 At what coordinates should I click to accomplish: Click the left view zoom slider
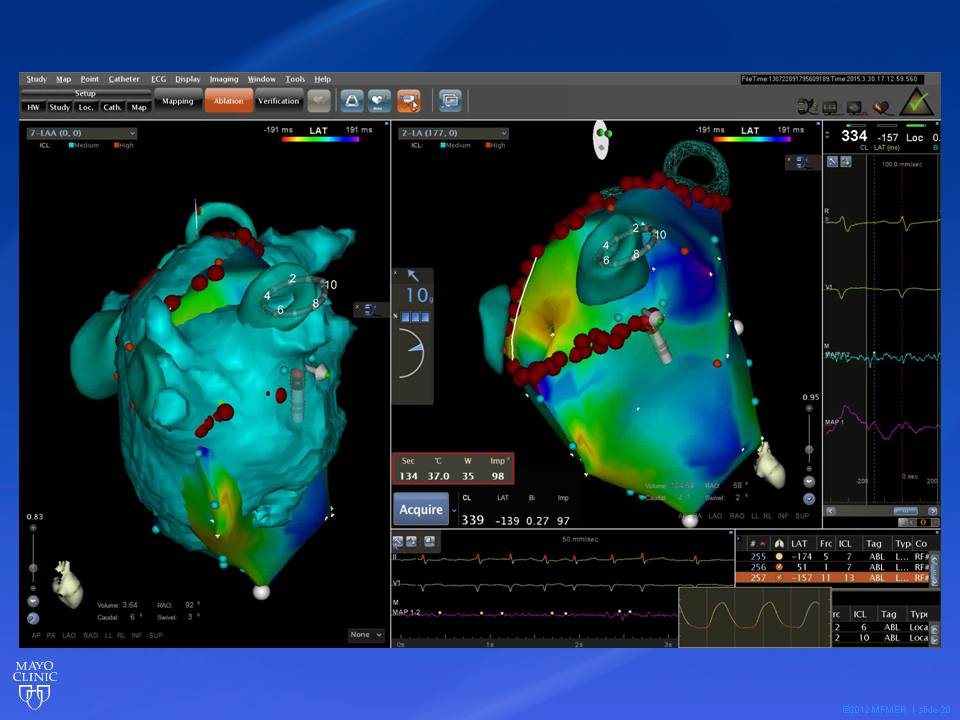click(33, 567)
